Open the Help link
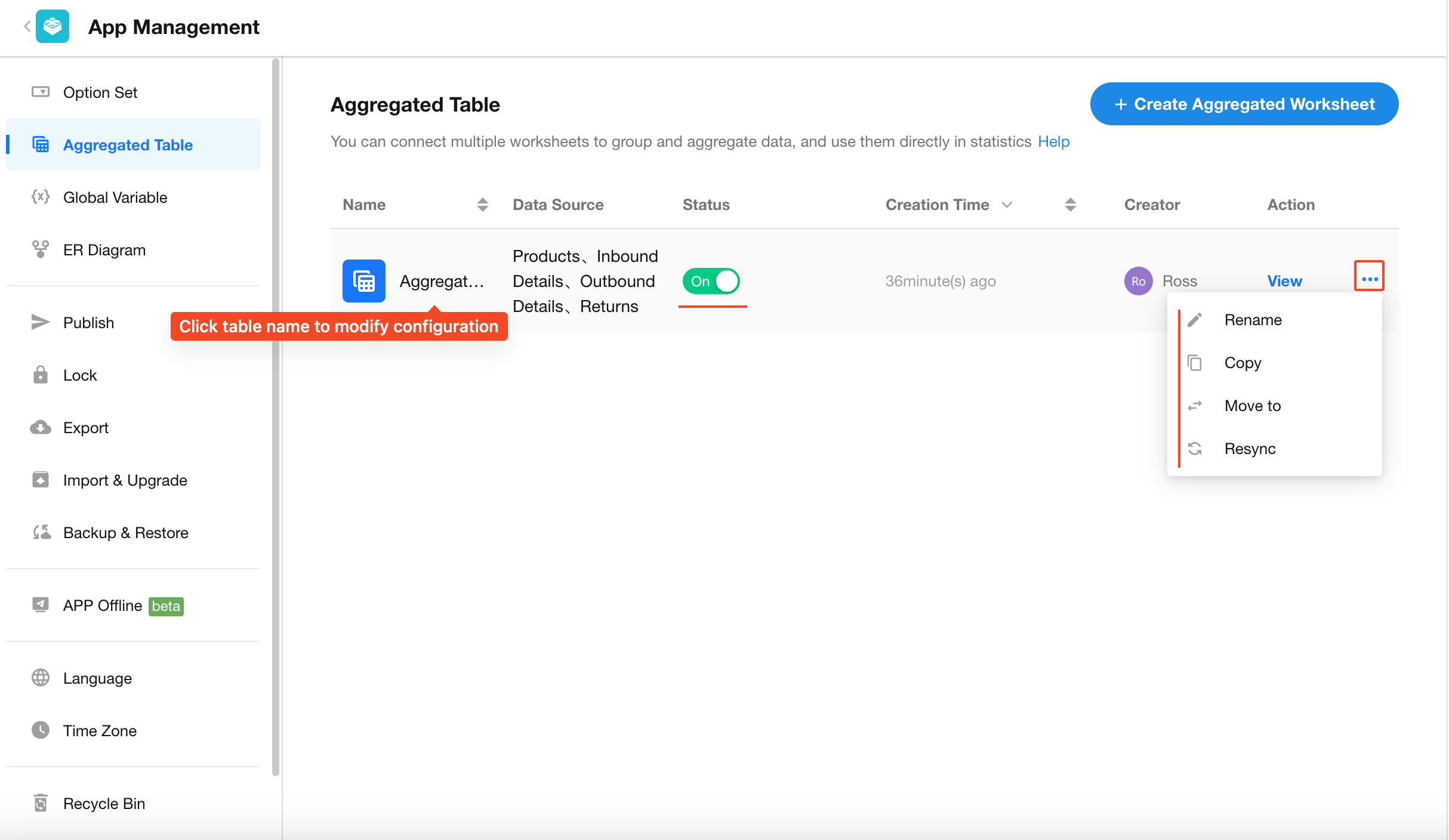This screenshot has width=1449, height=840. 1053,141
